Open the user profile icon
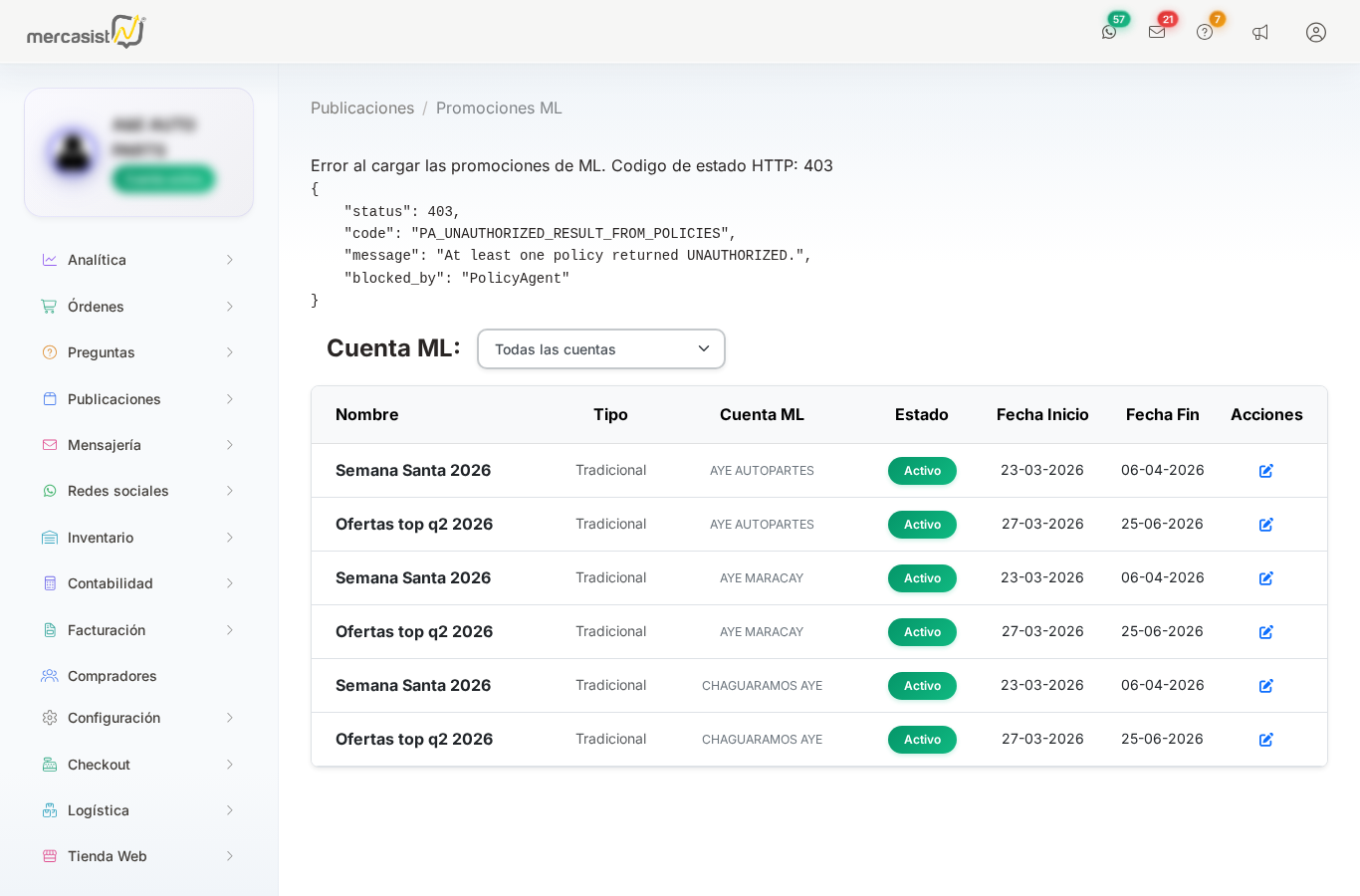The width and height of the screenshot is (1360, 896). 1316,32
